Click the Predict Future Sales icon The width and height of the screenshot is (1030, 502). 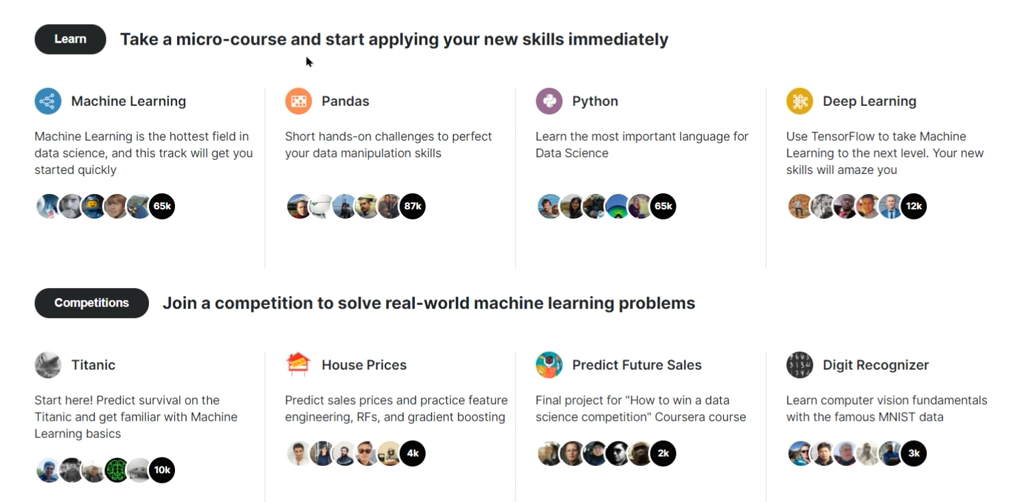pos(549,365)
